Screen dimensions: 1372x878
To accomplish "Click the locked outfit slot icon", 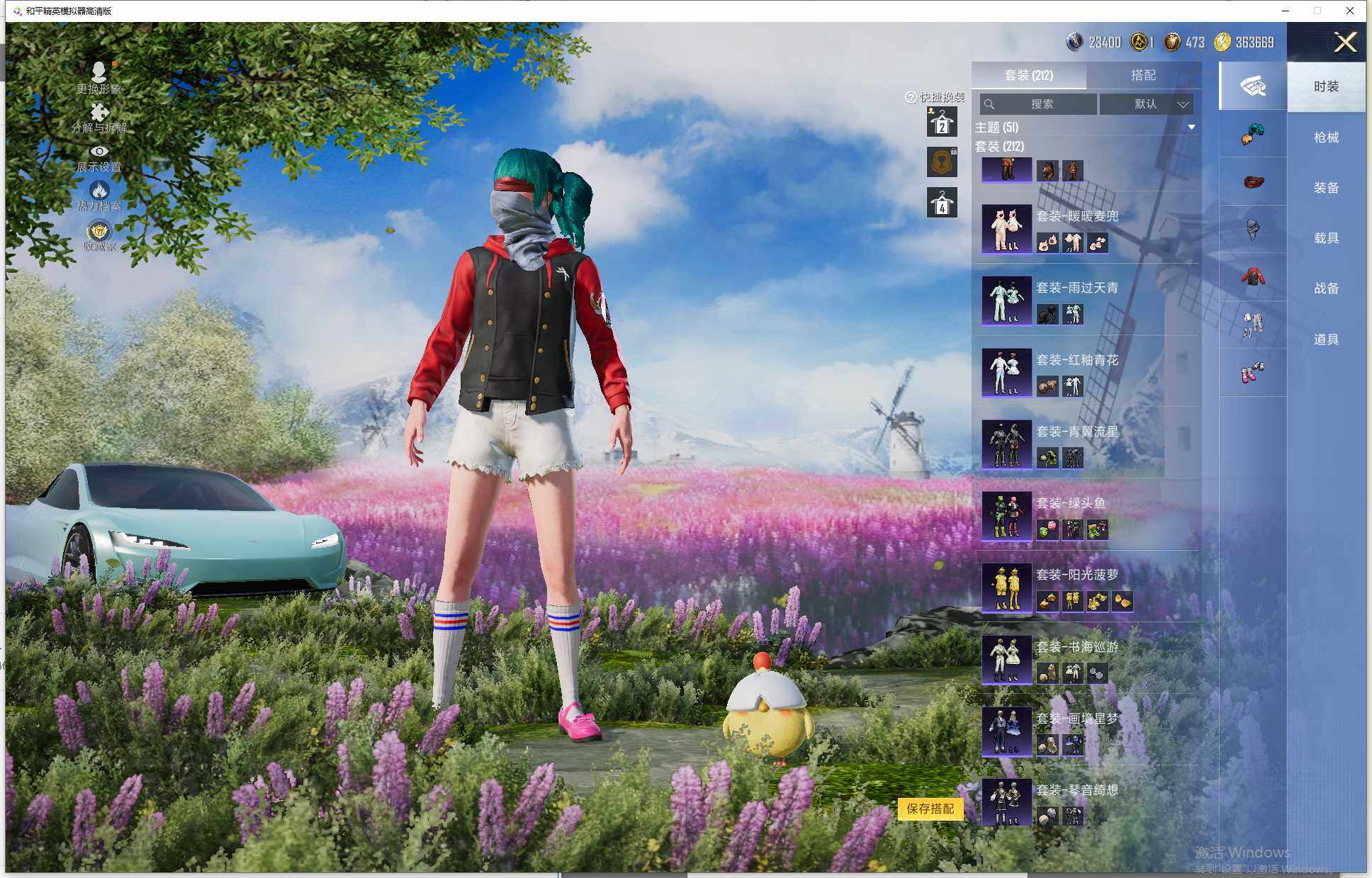I will pos(942,163).
